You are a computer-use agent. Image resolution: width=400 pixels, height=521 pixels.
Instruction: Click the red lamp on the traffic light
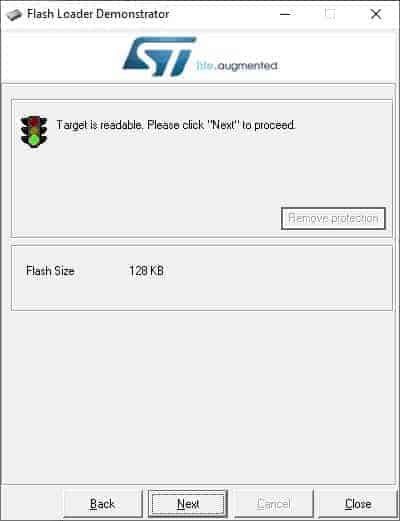click(34, 122)
